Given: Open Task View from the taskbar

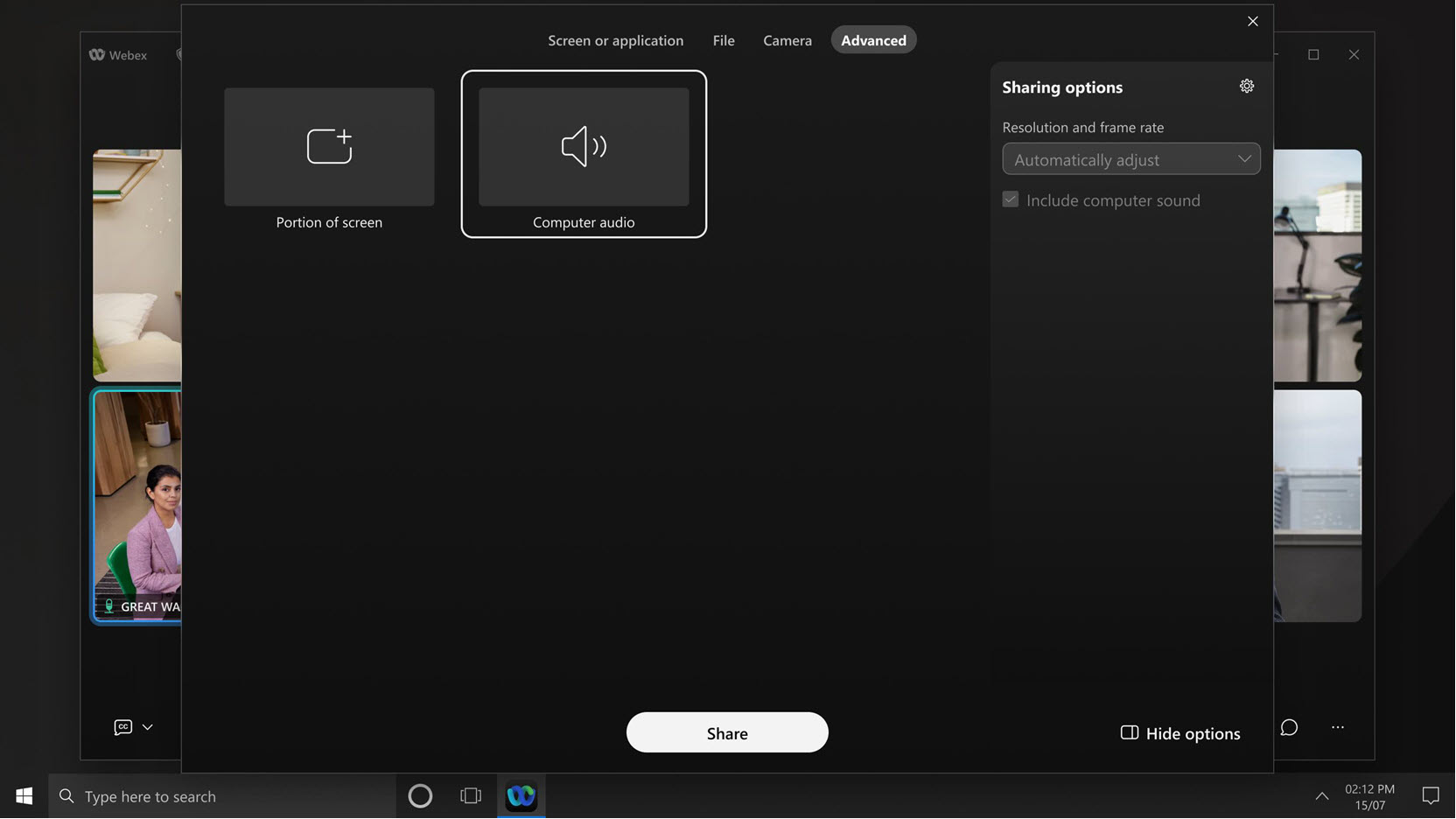Looking at the screenshot, I should coord(470,796).
